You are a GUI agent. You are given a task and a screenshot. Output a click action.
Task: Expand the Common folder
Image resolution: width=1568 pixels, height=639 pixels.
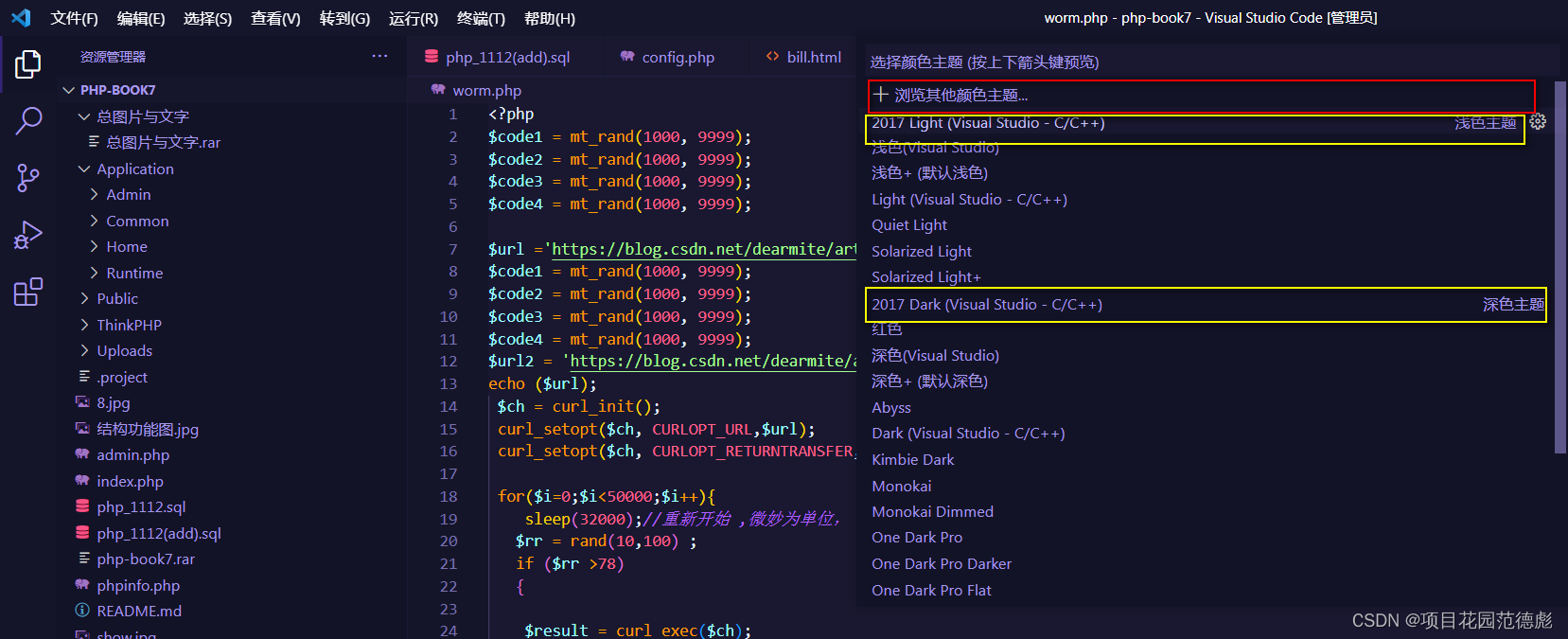(x=94, y=221)
